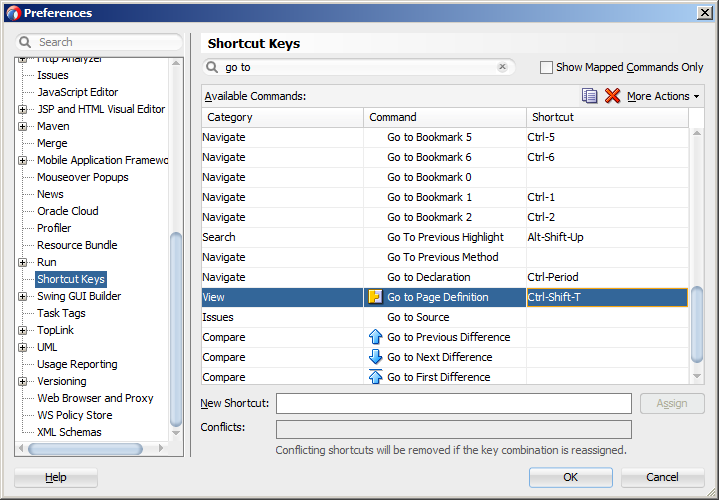Select Issues in the preferences tree

point(53,75)
